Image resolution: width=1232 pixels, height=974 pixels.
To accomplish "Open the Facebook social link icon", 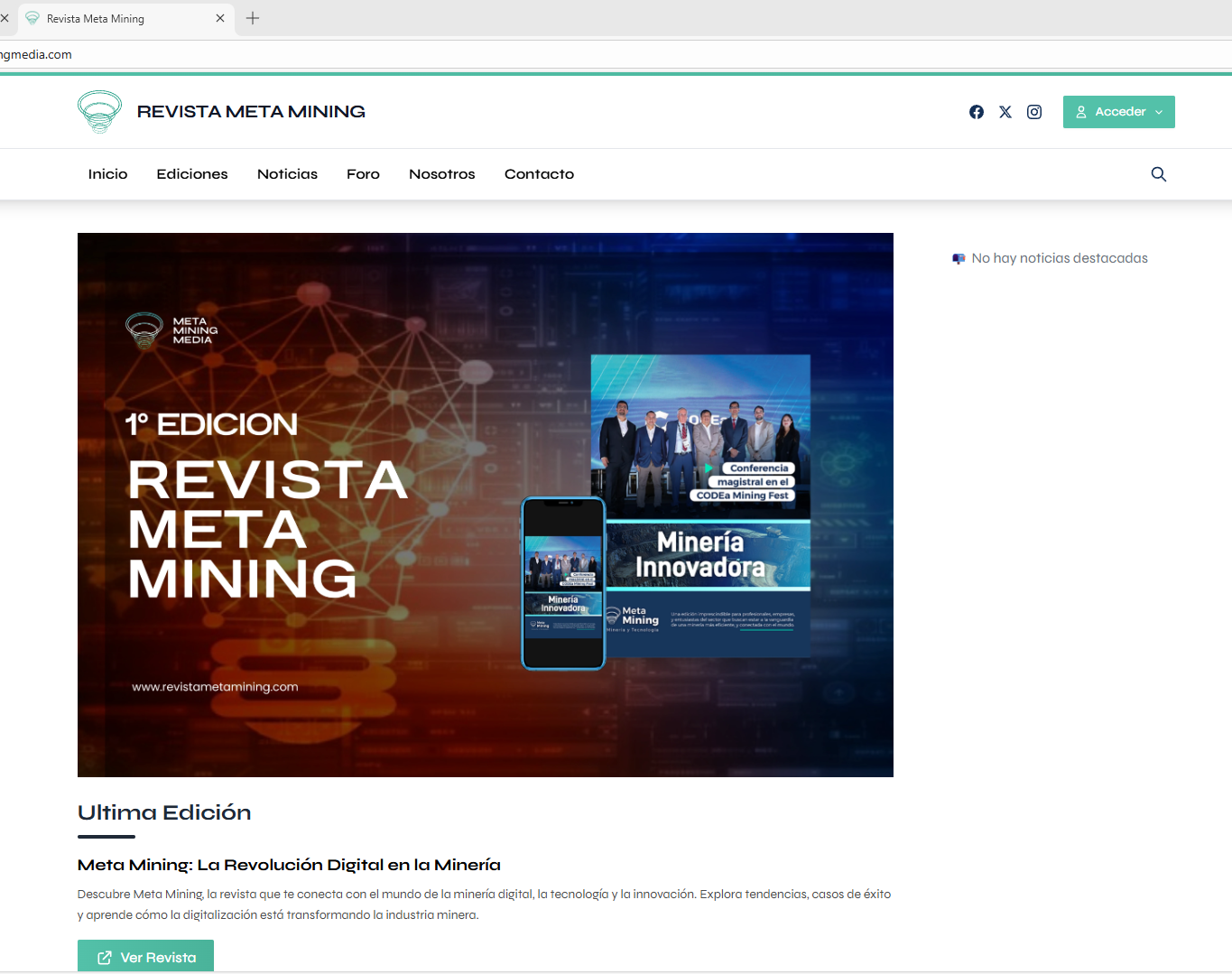I will click(x=977, y=112).
